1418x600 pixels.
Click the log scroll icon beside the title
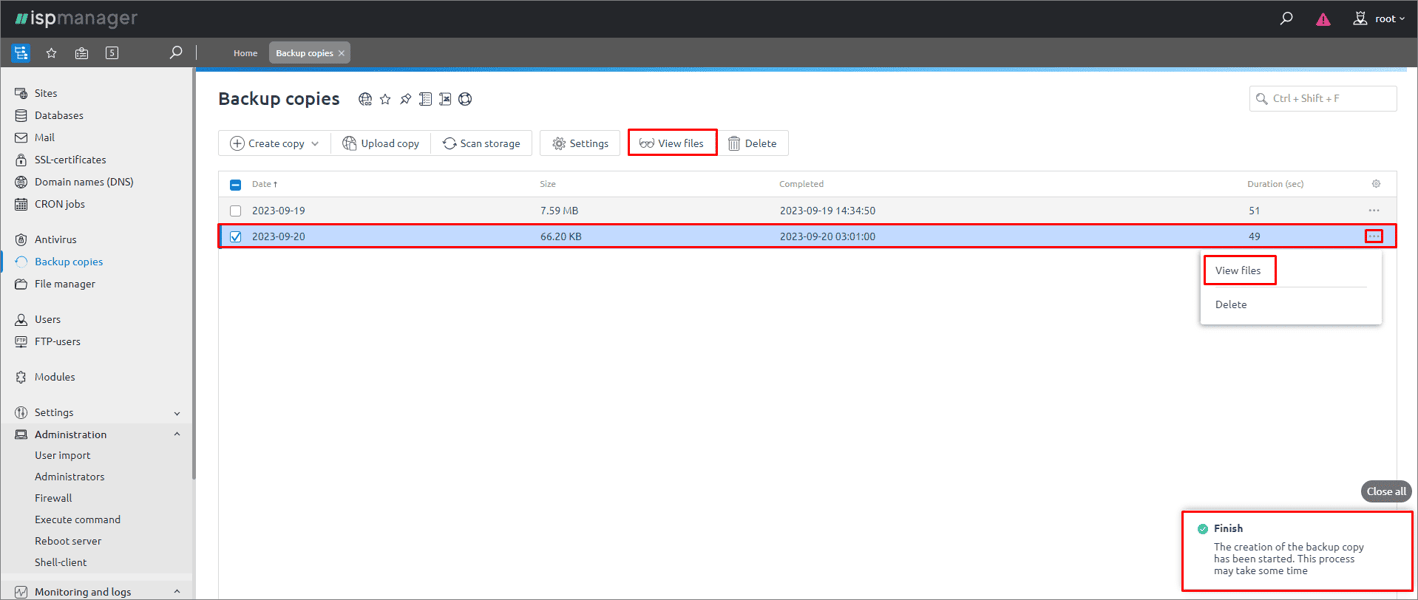coord(425,99)
